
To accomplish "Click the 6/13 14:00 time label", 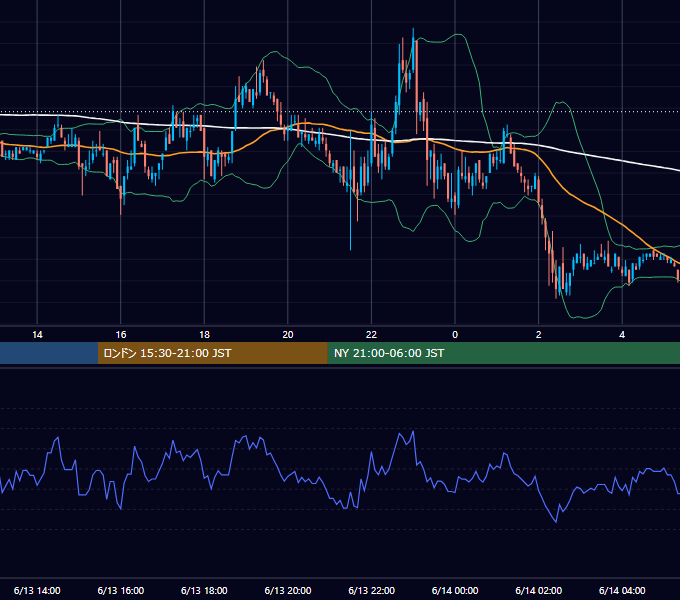I will [37, 590].
